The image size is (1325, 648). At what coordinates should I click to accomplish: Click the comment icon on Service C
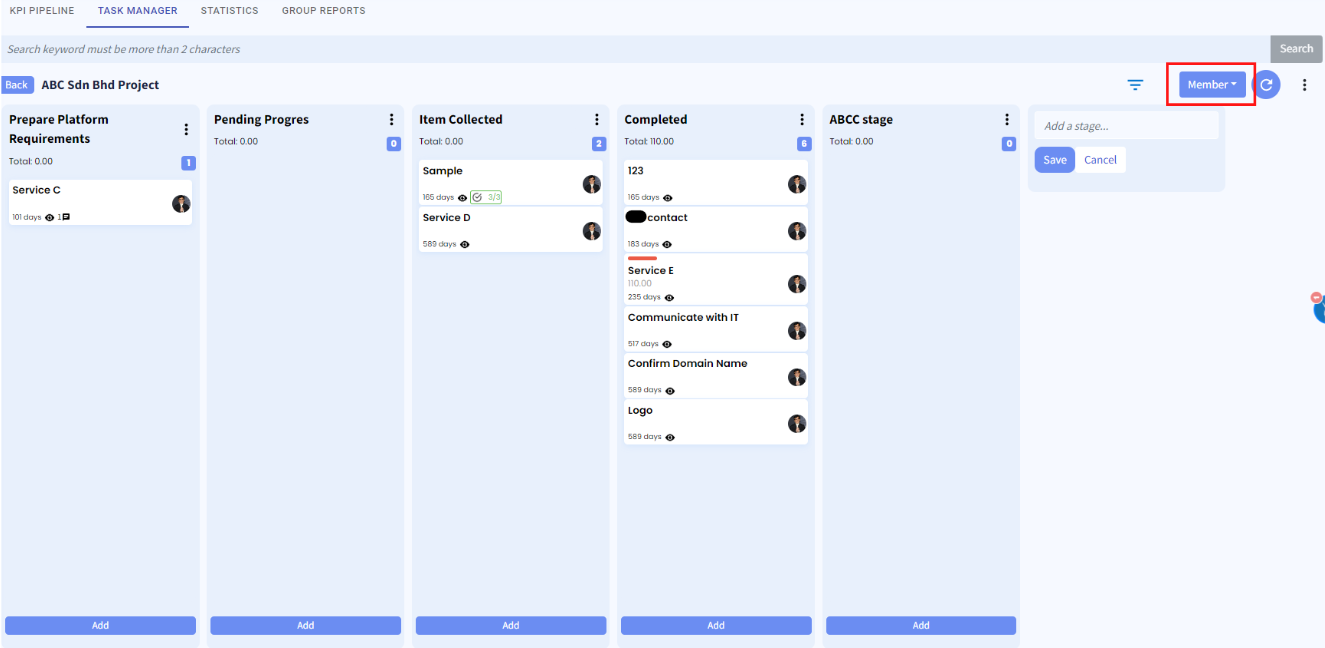coord(66,217)
